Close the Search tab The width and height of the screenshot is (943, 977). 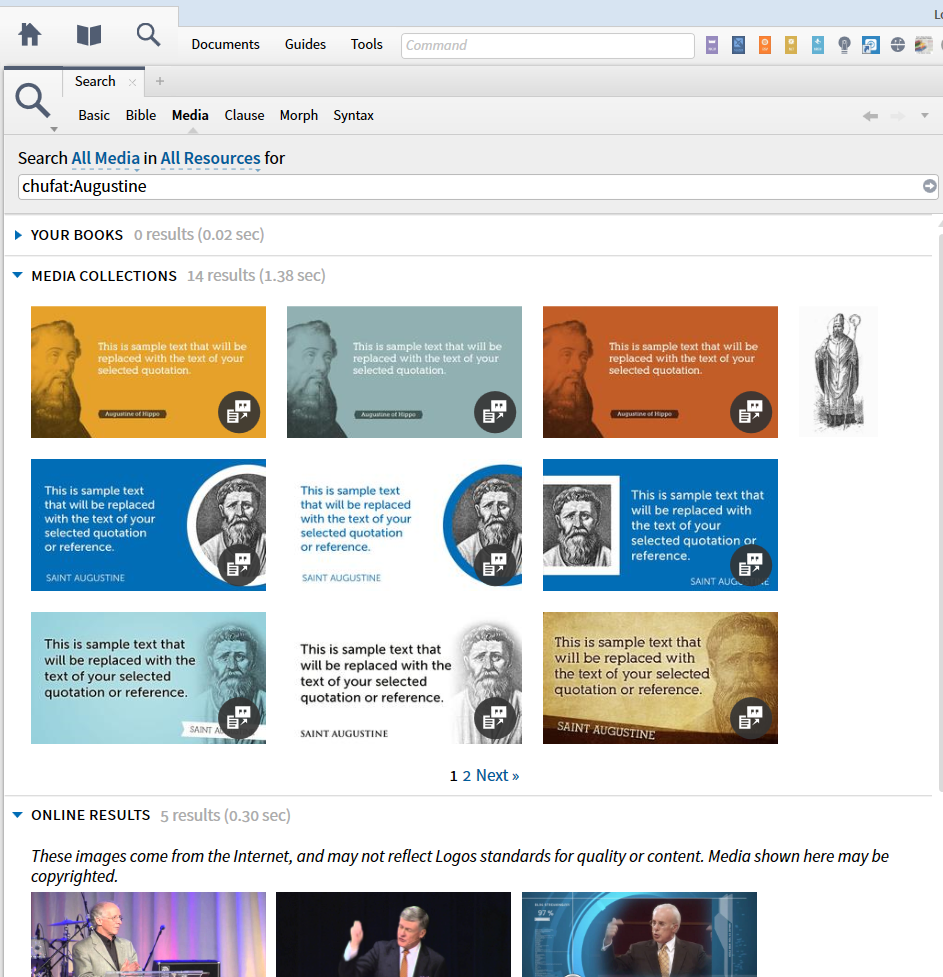(x=132, y=82)
